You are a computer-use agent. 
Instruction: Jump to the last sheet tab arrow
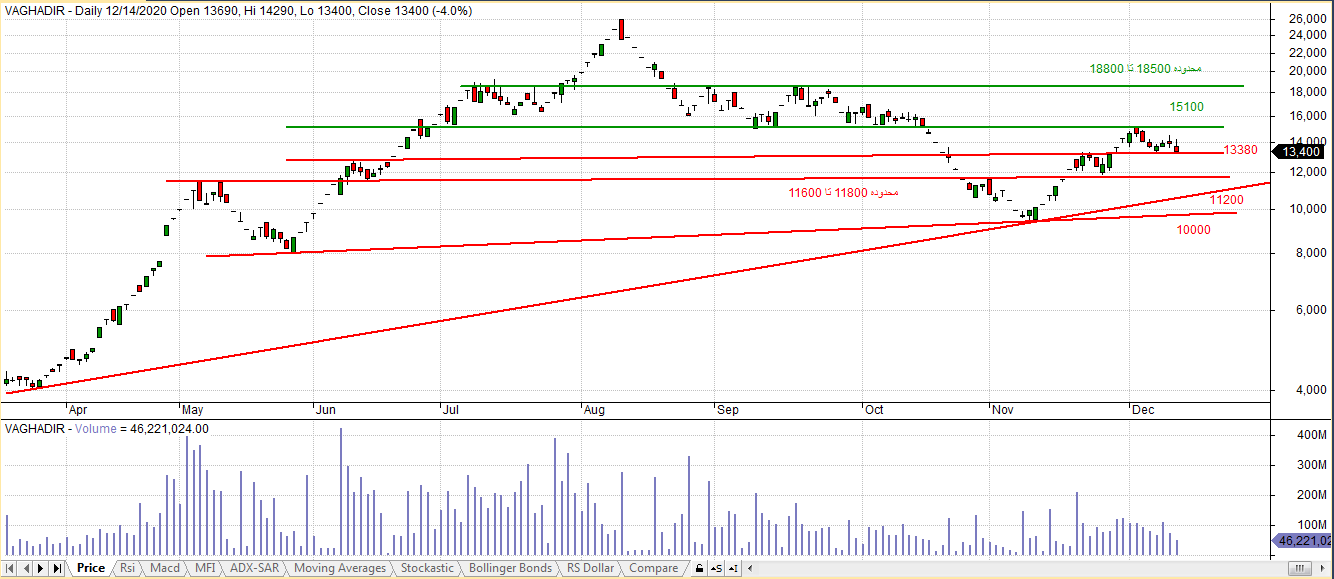57,569
